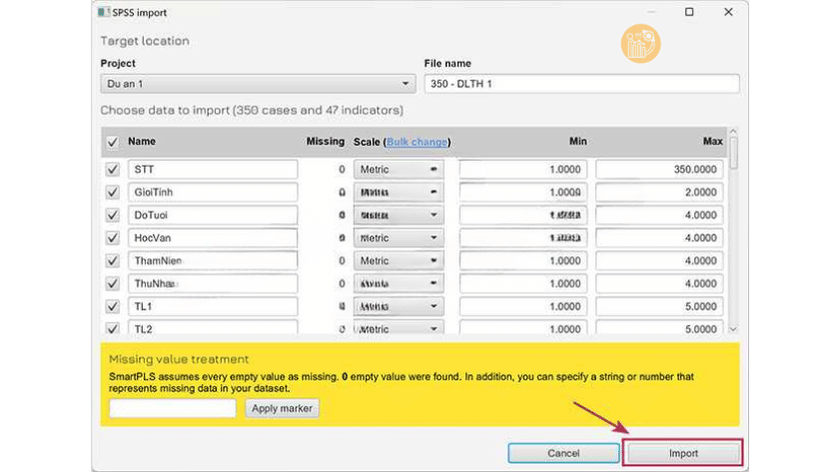Uncheck the STT row checkbox
The image size is (840, 472).
pyautogui.click(x=112, y=169)
